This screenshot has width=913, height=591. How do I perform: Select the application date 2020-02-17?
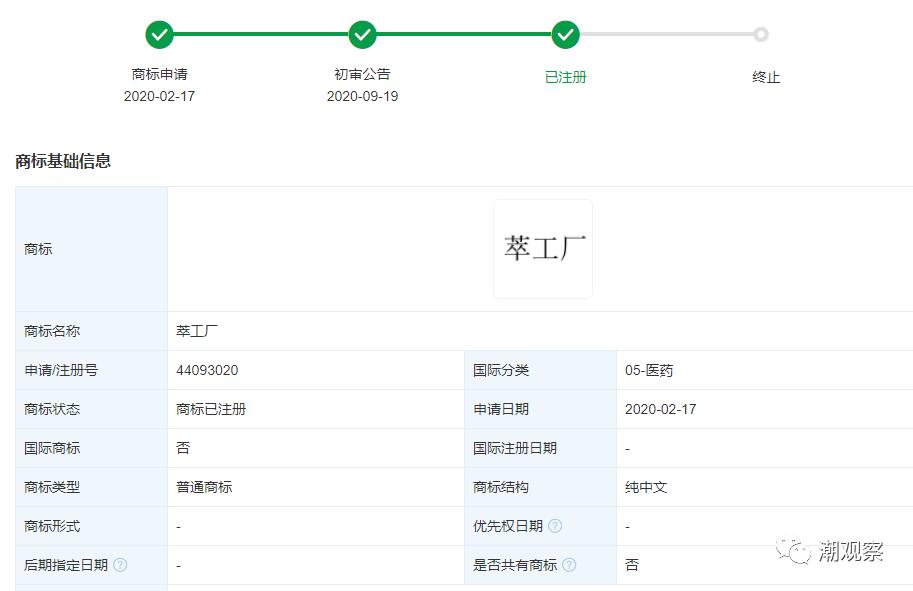pos(661,409)
